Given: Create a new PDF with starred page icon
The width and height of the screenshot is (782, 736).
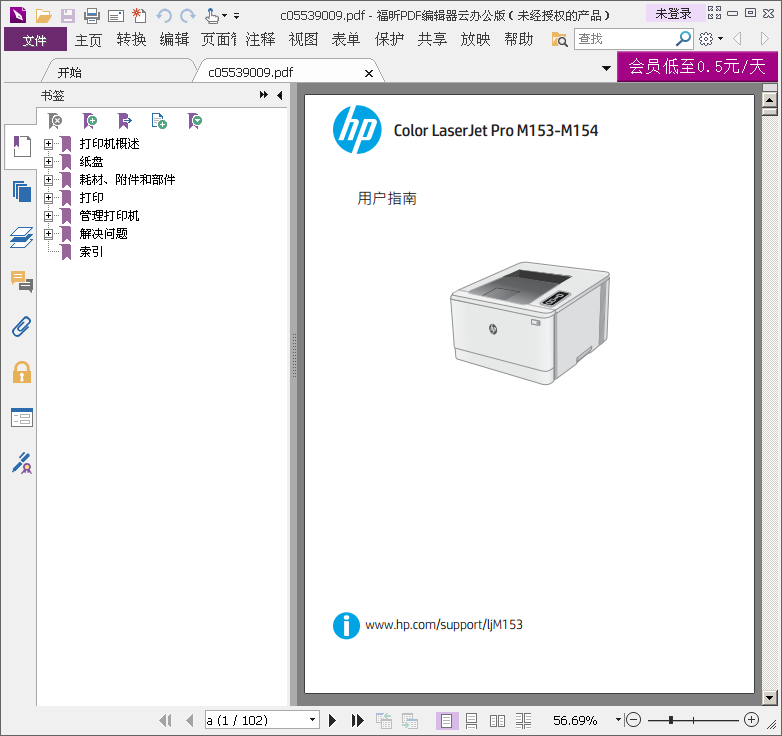Looking at the screenshot, I should [x=139, y=15].
